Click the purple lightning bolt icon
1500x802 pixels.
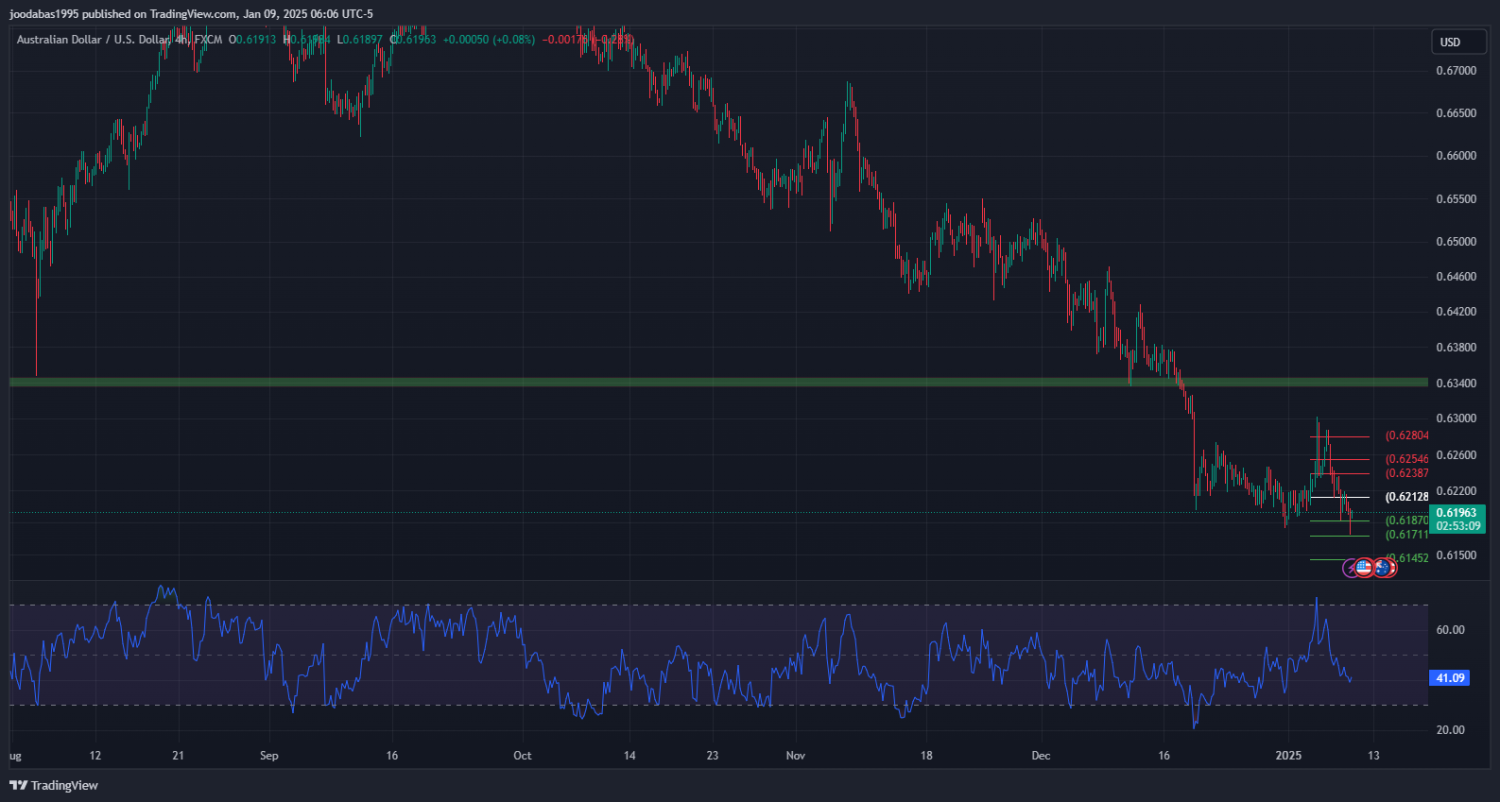1350,567
